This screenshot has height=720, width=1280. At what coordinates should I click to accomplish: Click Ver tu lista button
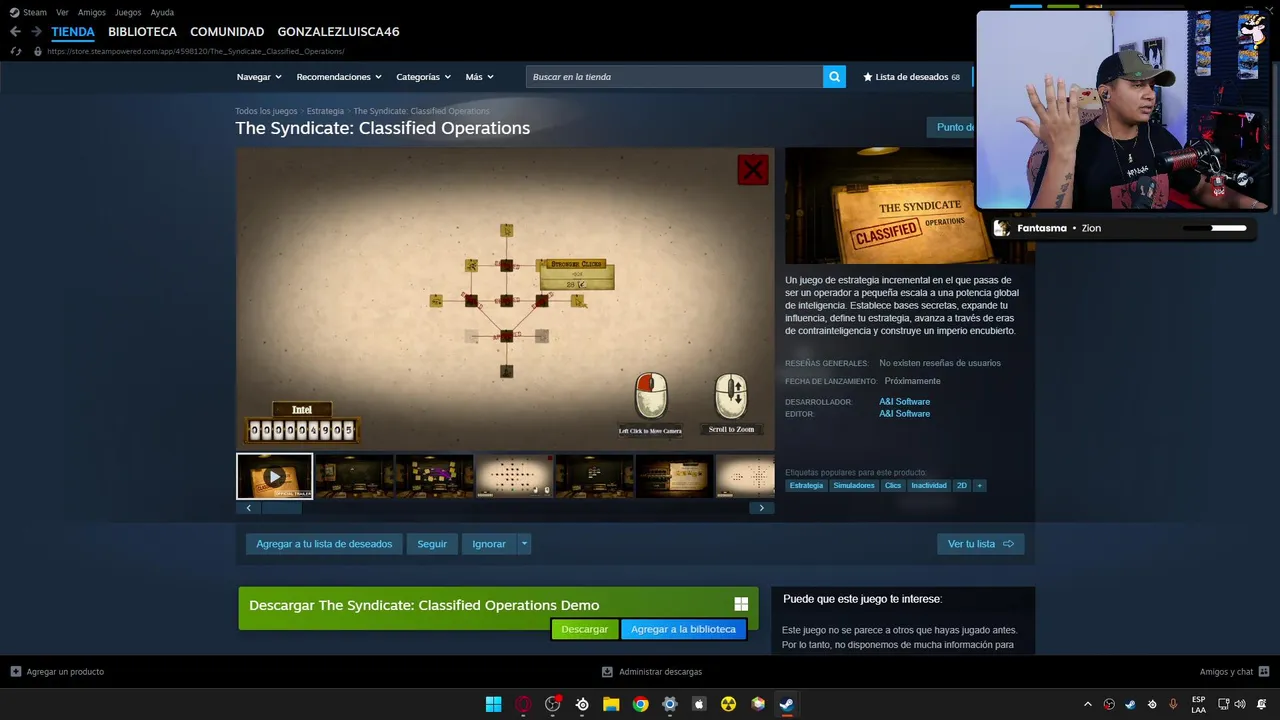[x=980, y=544]
